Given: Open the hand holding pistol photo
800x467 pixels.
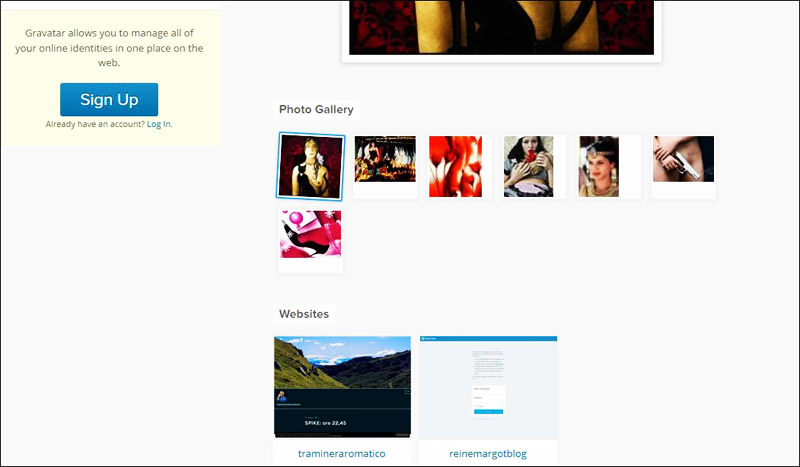Looking at the screenshot, I should (x=683, y=160).
